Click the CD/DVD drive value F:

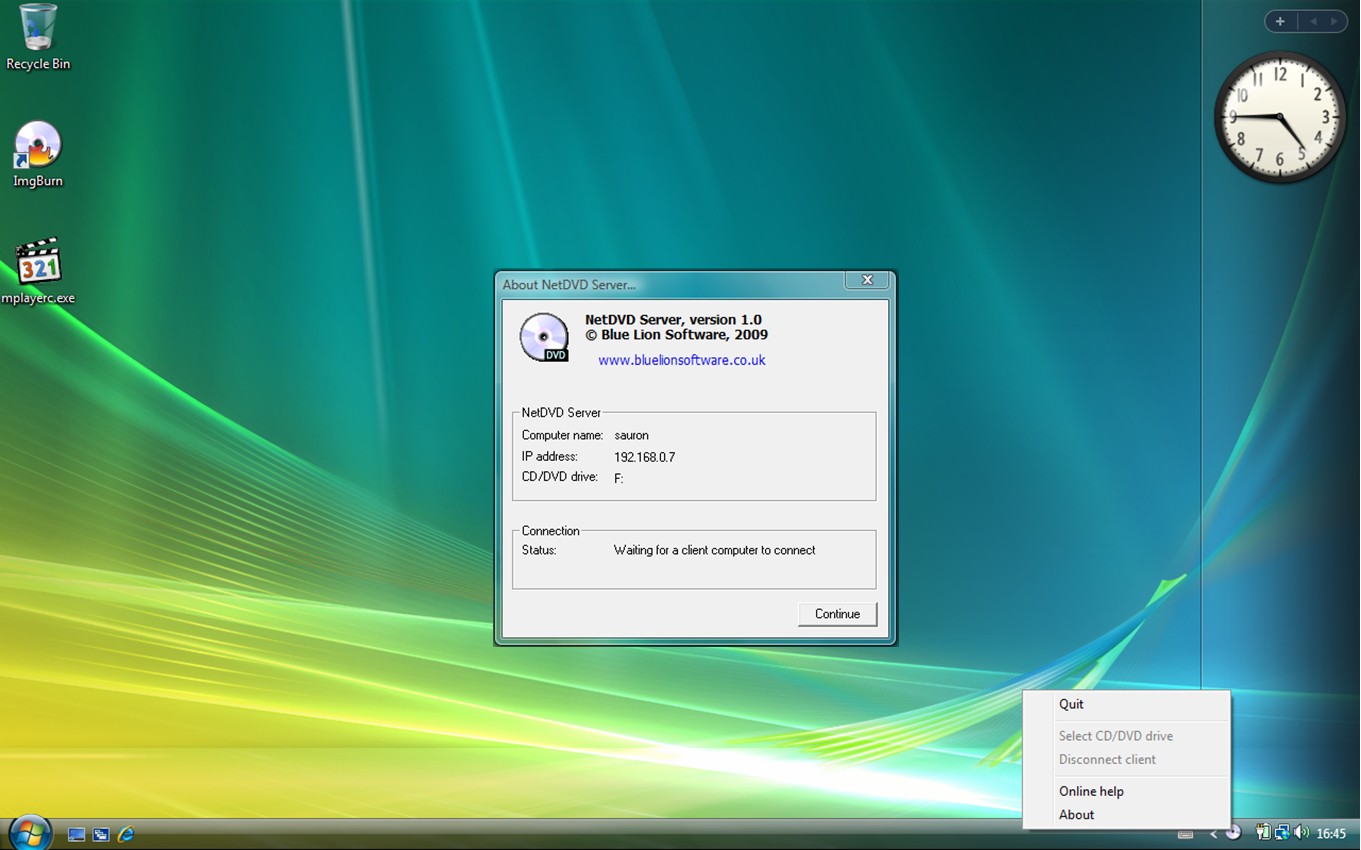coord(619,478)
